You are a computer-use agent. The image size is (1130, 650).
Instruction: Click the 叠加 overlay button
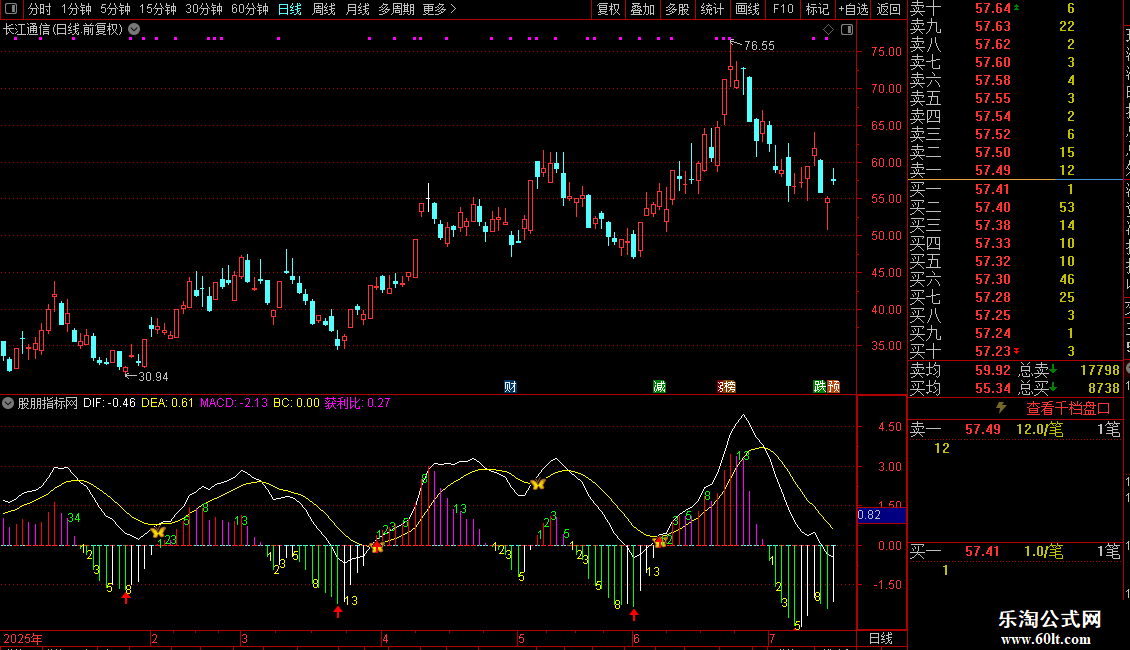coord(643,9)
